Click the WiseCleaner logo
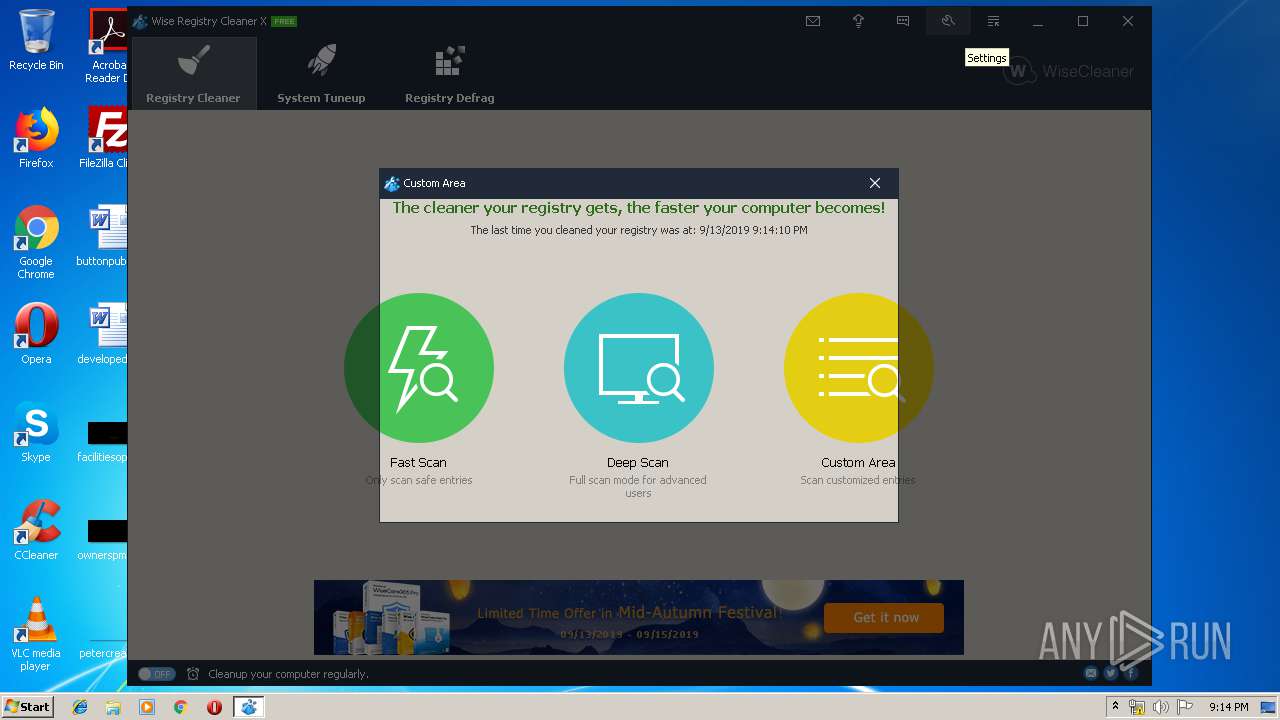This screenshot has height=720, width=1280. tap(1069, 71)
